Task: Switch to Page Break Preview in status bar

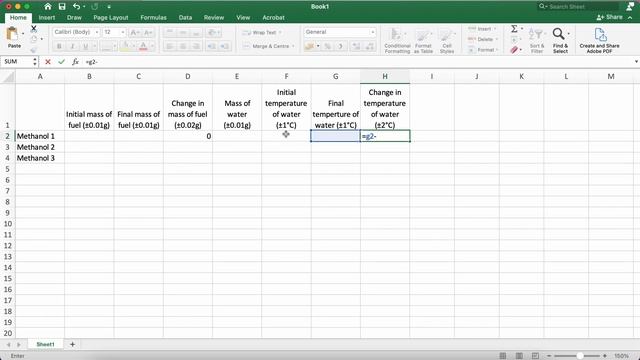Action: pyautogui.click(x=535, y=356)
